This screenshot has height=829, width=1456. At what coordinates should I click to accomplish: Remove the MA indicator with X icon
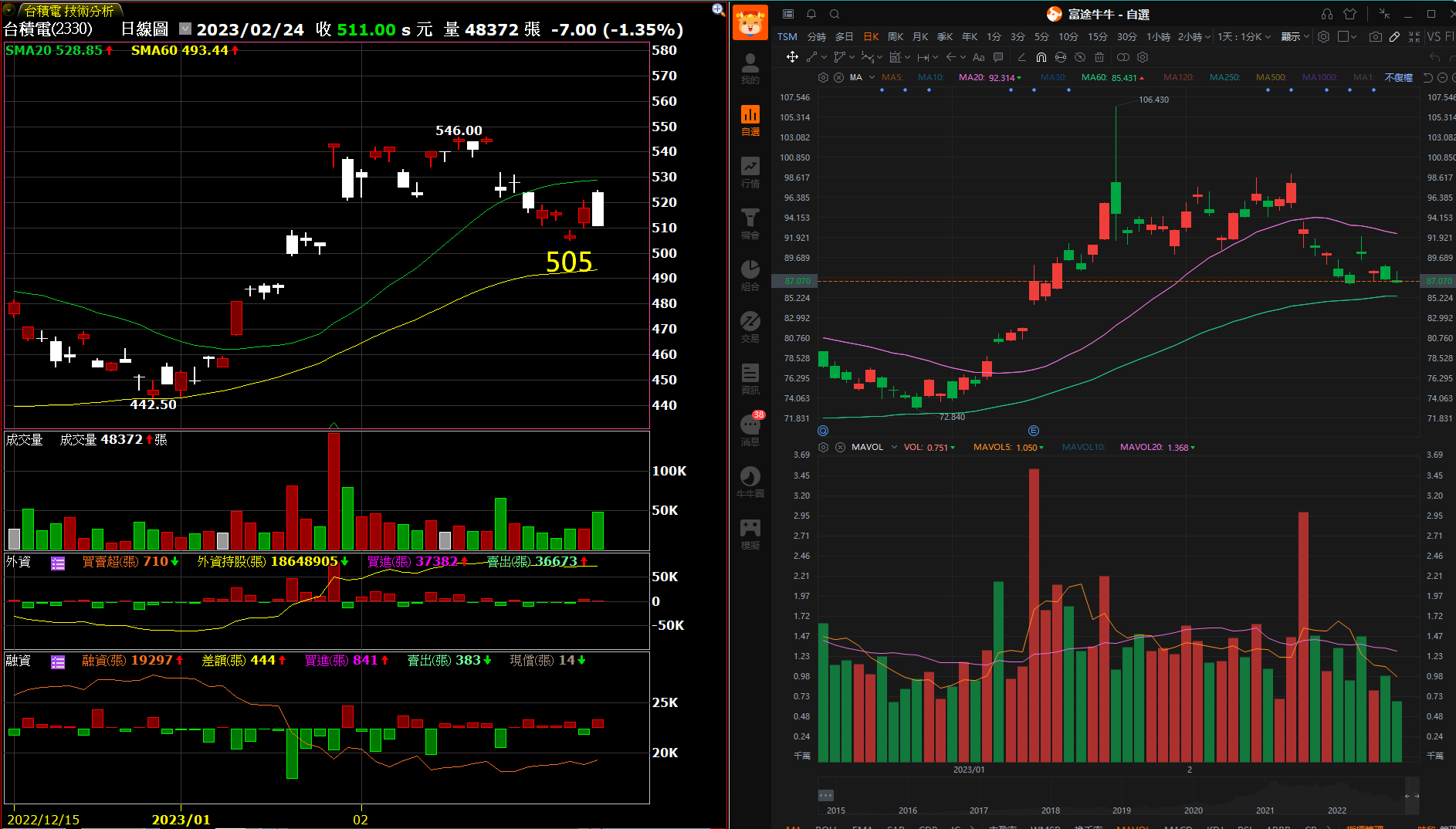[x=838, y=77]
